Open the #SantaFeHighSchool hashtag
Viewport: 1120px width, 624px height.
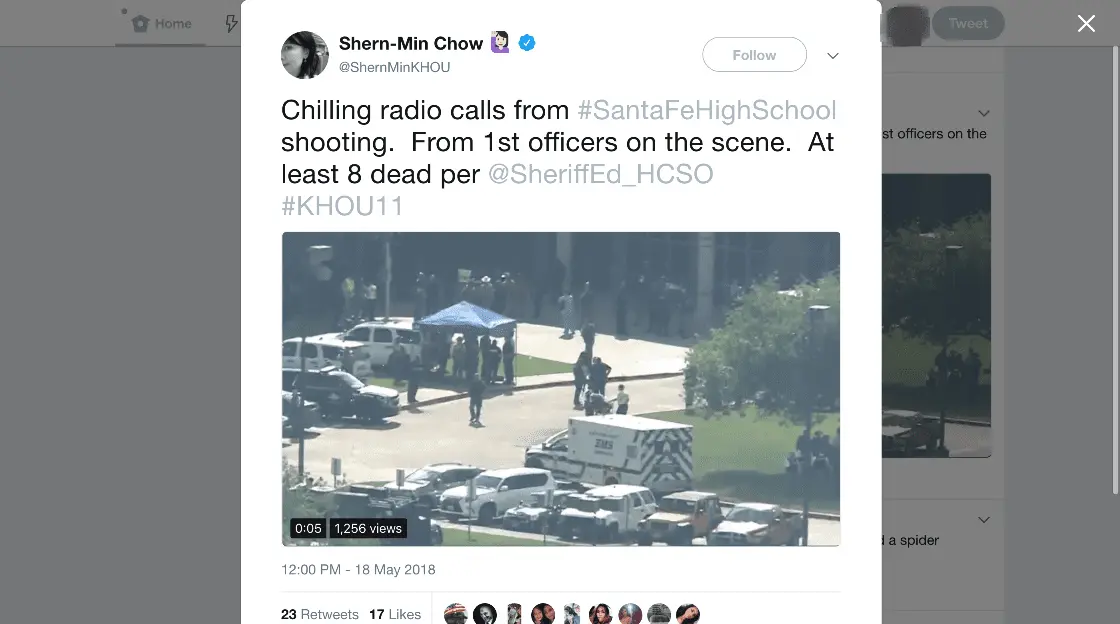pos(706,110)
